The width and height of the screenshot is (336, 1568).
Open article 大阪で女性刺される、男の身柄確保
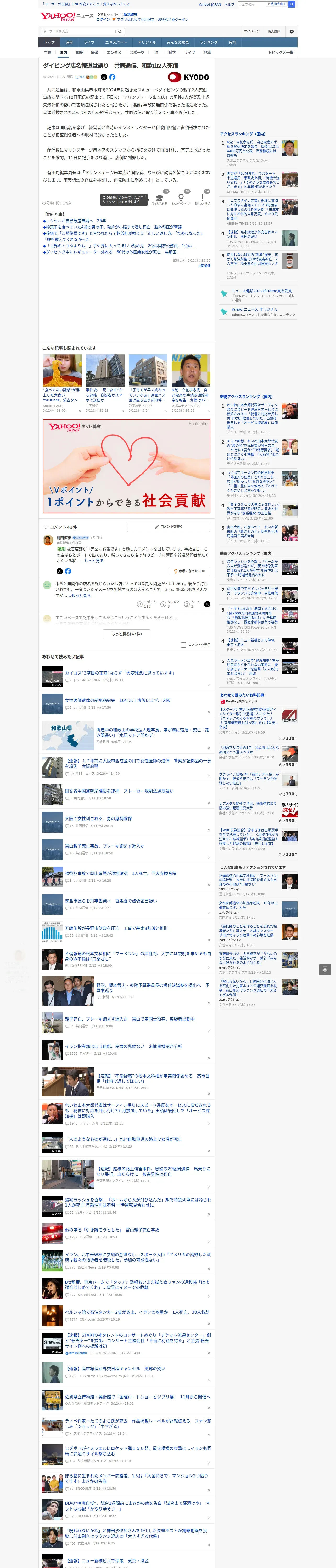(98, 819)
